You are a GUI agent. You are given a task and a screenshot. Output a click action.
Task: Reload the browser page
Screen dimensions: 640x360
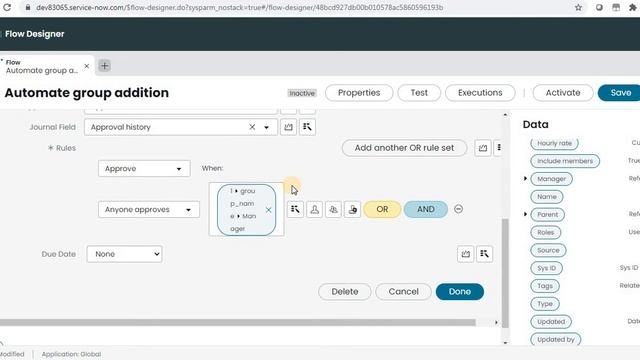point(7,7)
